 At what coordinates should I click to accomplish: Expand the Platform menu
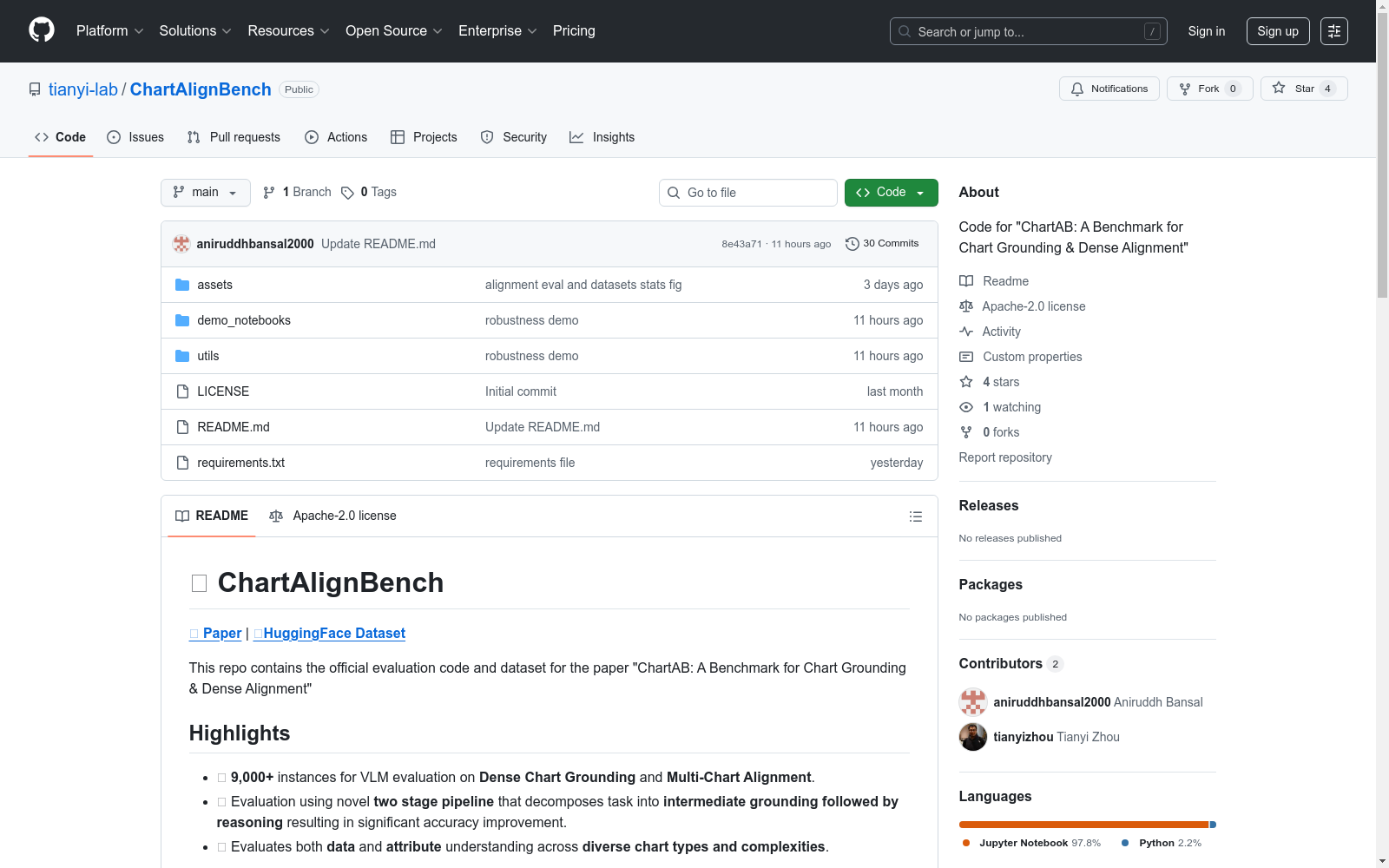coord(110,31)
